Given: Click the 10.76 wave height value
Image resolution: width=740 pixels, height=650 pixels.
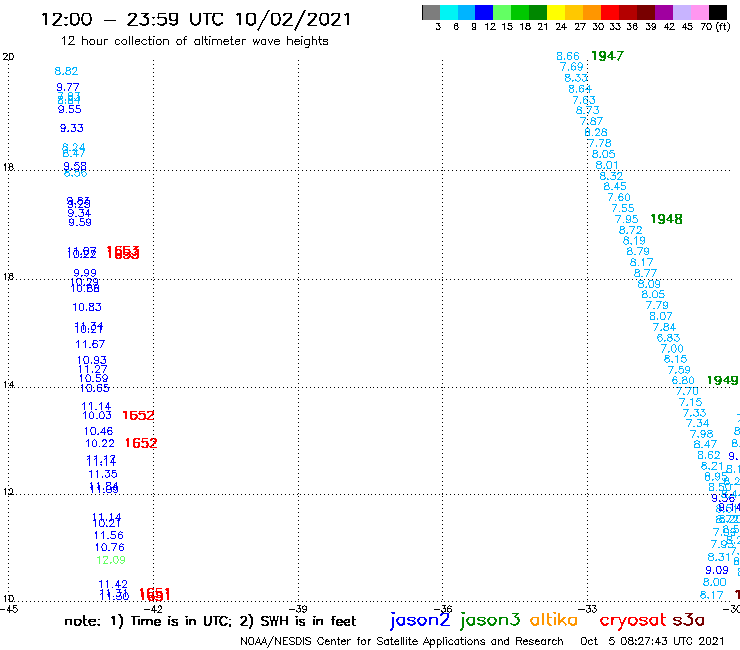Looking at the screenshot, I should pos(110,548).
